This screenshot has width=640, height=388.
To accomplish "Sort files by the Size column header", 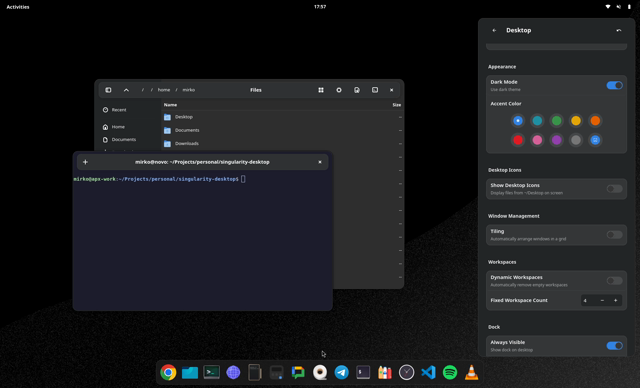I will 396,105.
